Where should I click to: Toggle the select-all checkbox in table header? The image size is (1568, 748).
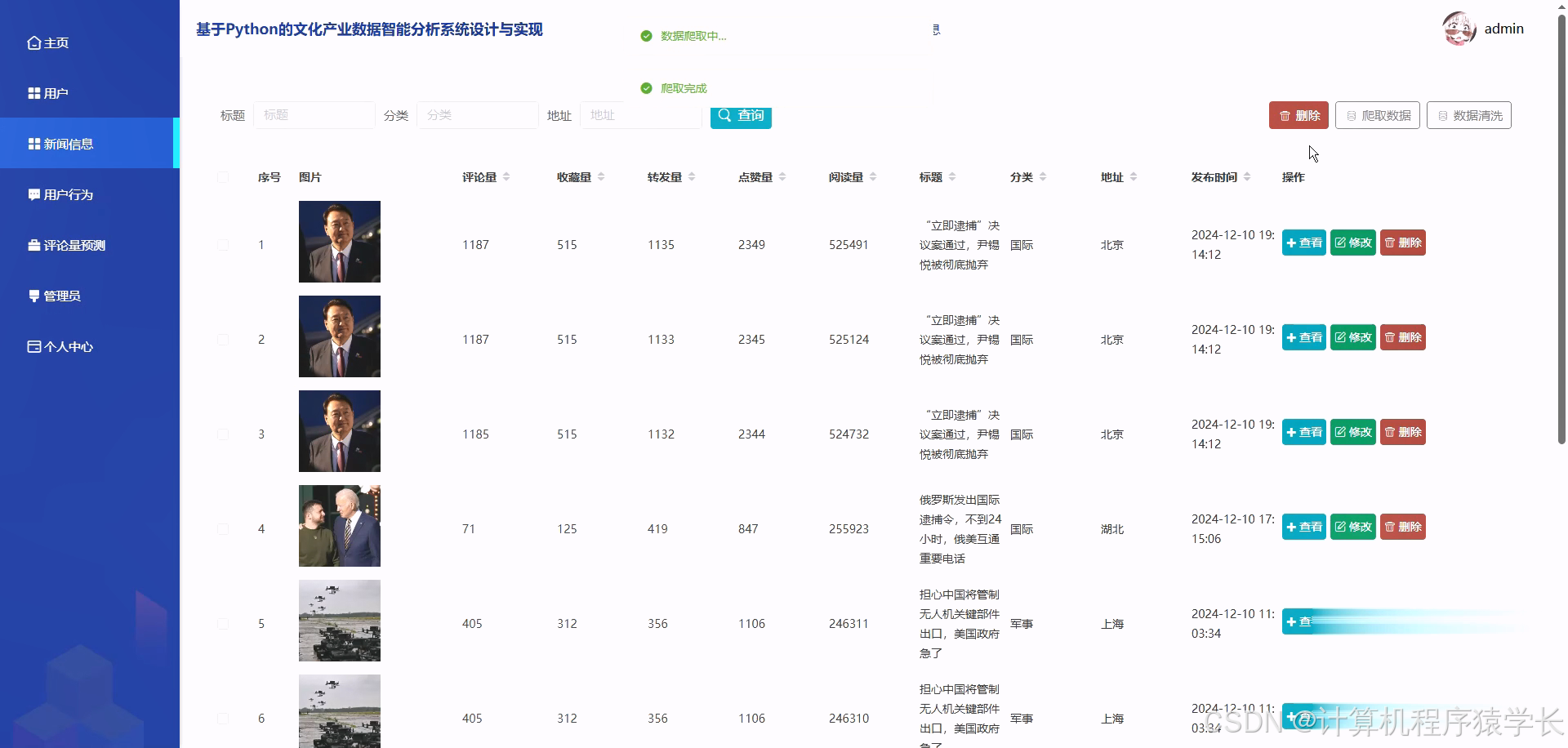[x=223, y=177]
